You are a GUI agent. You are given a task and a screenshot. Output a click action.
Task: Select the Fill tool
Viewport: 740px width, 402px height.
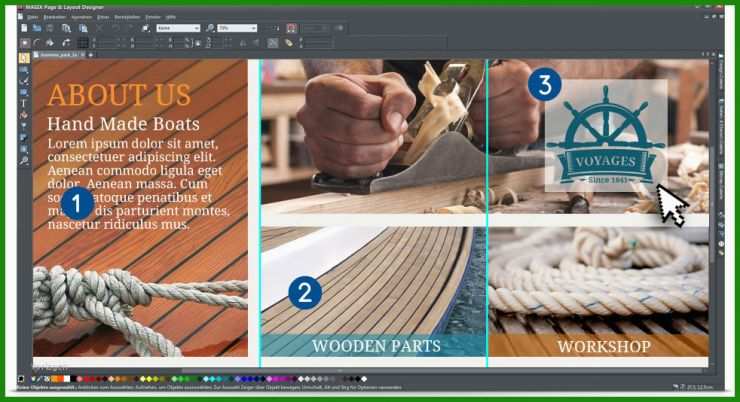coord(24,115)
